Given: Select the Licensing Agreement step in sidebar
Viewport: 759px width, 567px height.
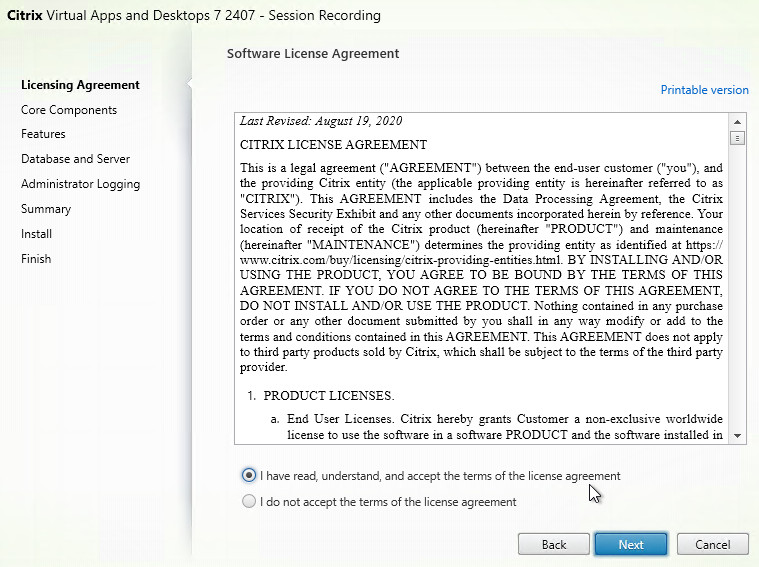Looking at the screenshot, I should click(80, 85).
